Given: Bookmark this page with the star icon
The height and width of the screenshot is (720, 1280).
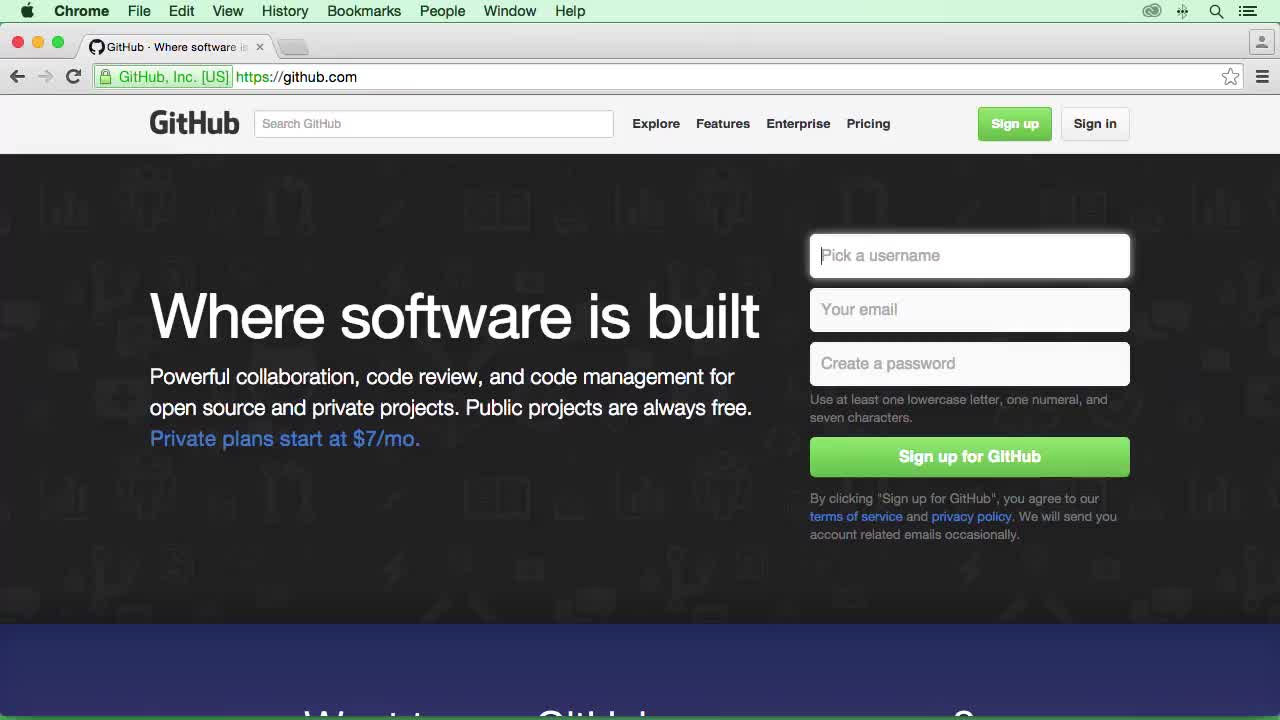Looking at the screenshot, I should pyautogui.click(x=1230, y=77).
